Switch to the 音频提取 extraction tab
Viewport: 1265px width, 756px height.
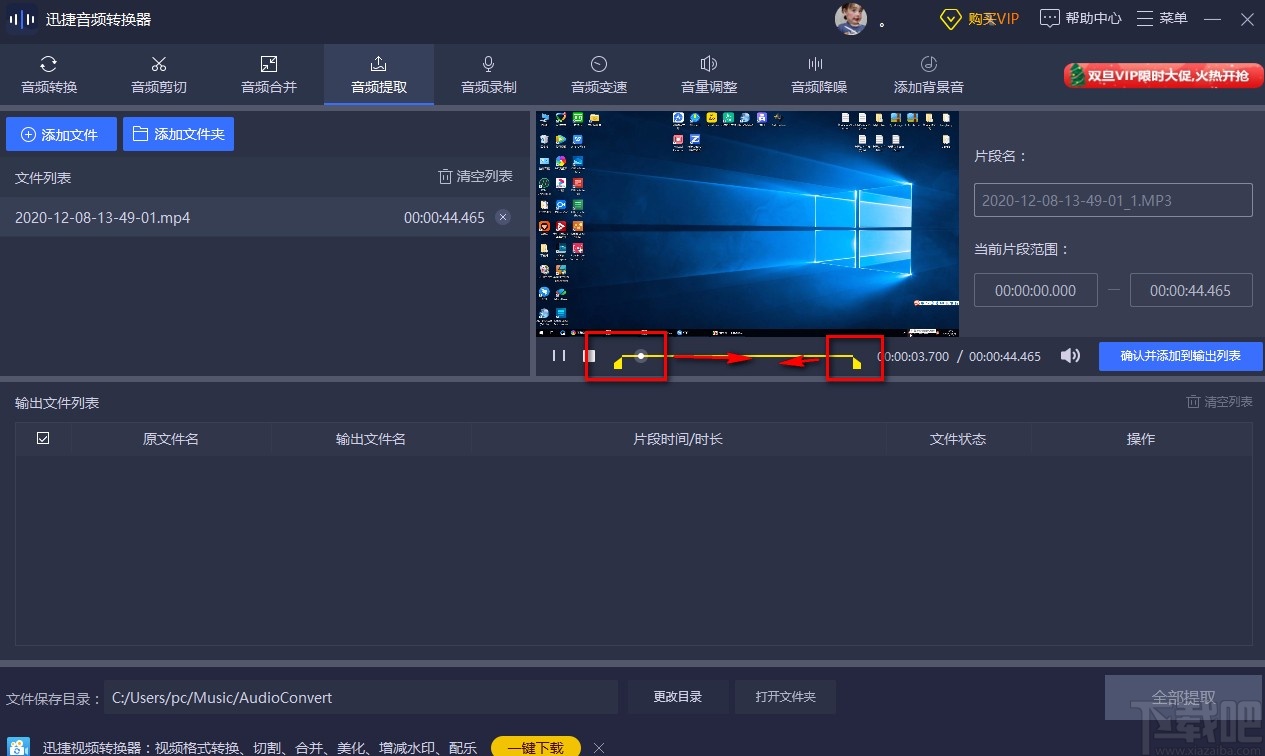click(x=378, y=74)
